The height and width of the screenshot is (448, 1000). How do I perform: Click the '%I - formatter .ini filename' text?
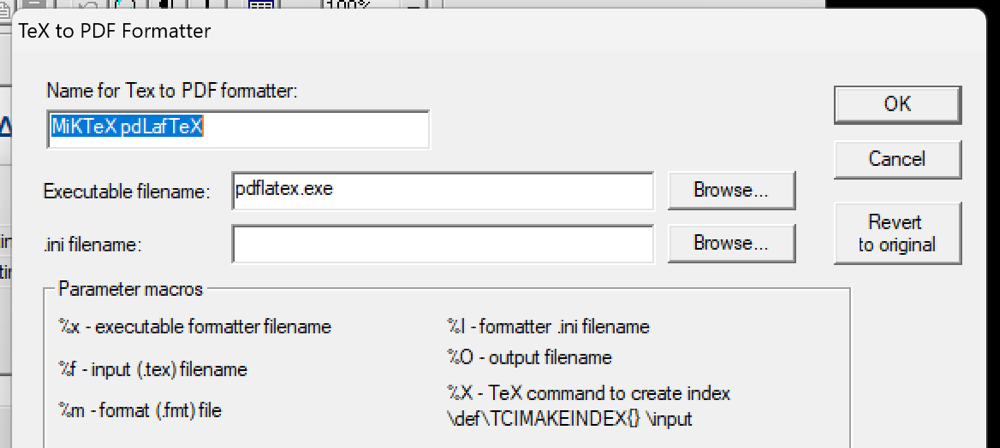pyautogui.click(x=548, y=327)
